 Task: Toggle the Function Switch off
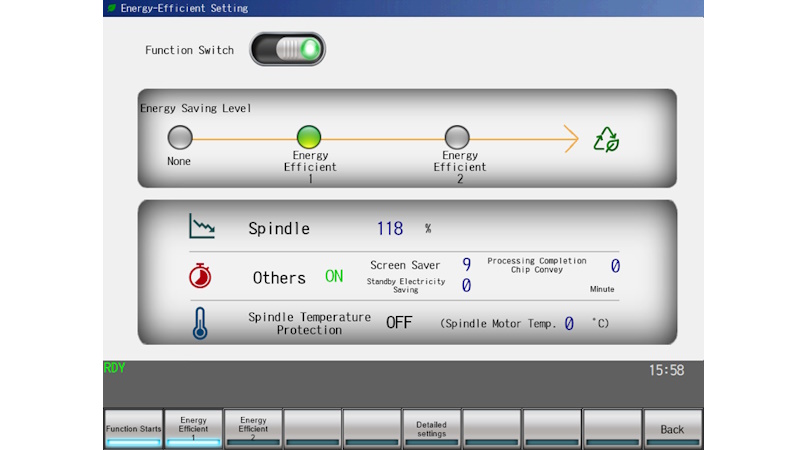click(287, 49)
